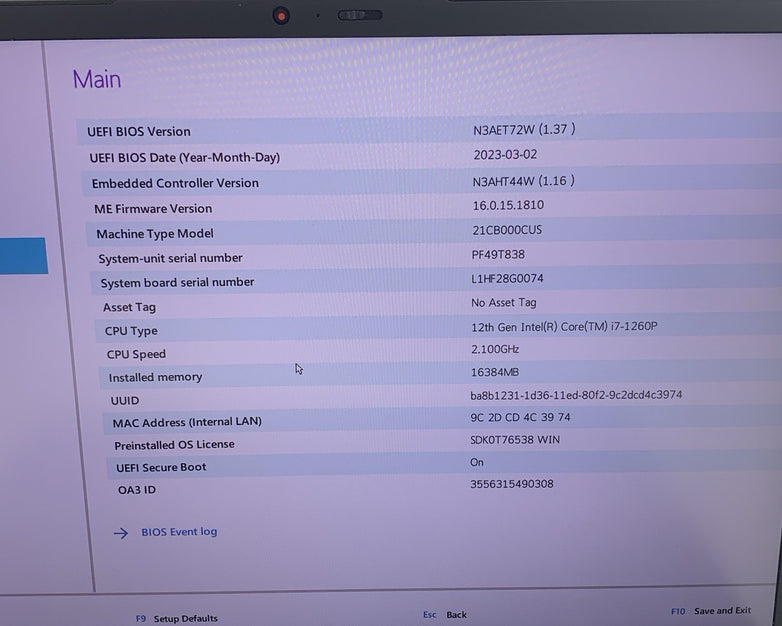Select BIOS date value 2023-03-02
The height and width of the screenshot is (626, 782).
505,155
